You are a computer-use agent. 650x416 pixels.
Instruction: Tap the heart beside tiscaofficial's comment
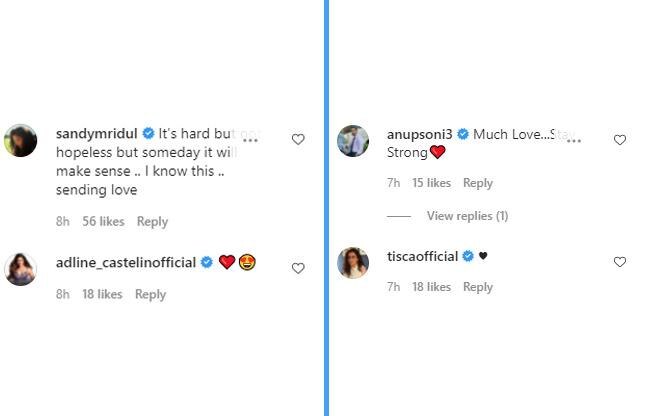coord(619,262)
